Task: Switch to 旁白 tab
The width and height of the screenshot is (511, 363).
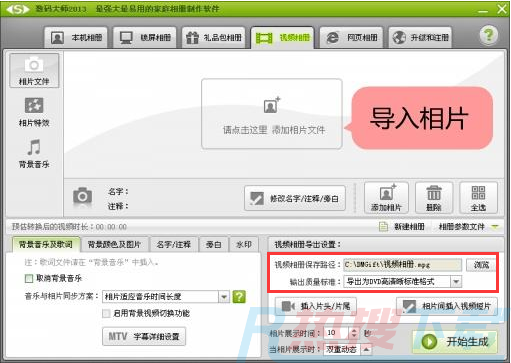Action: point(214,244)
